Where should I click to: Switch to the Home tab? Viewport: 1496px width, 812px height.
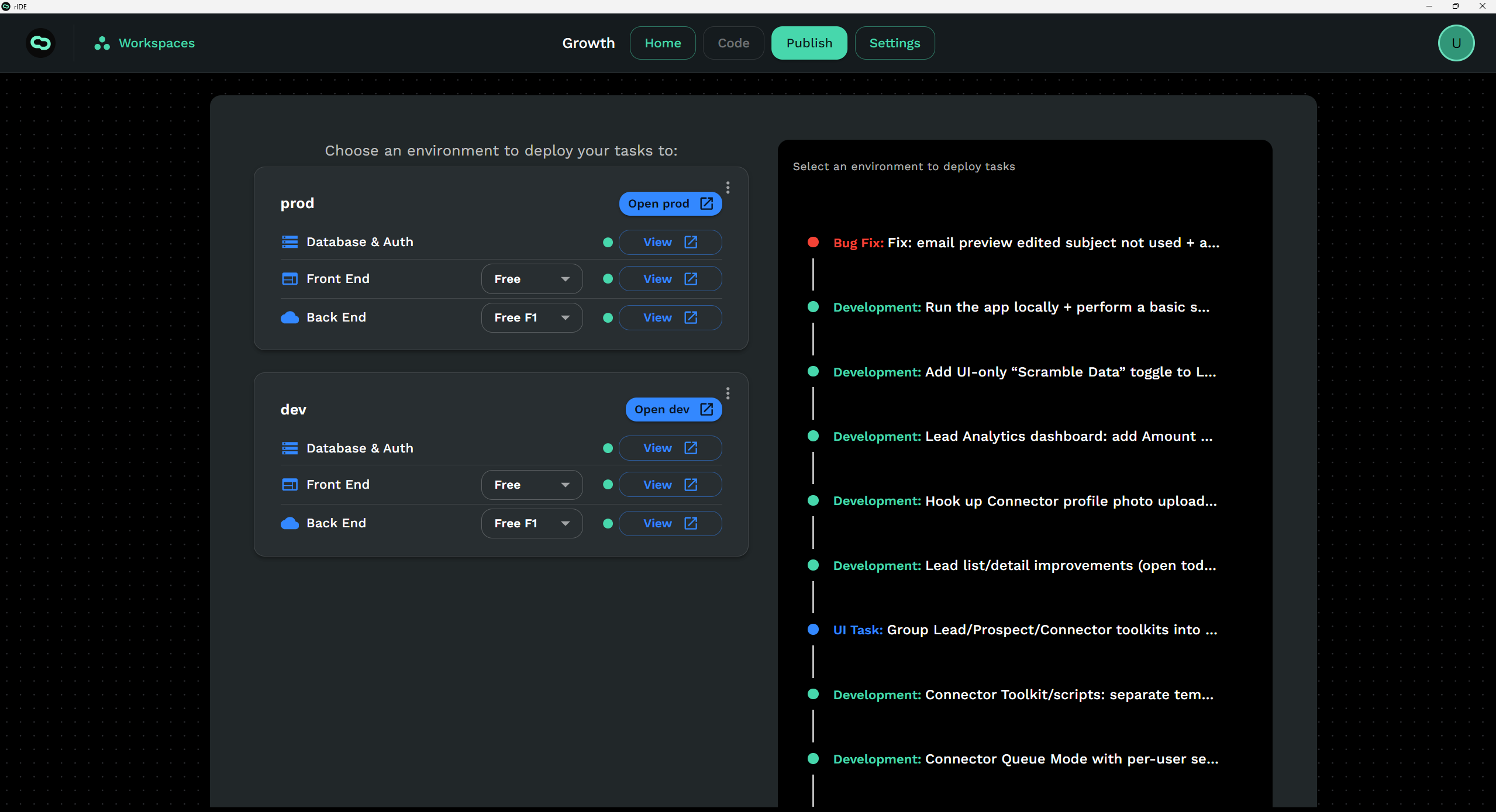(662, 43)
